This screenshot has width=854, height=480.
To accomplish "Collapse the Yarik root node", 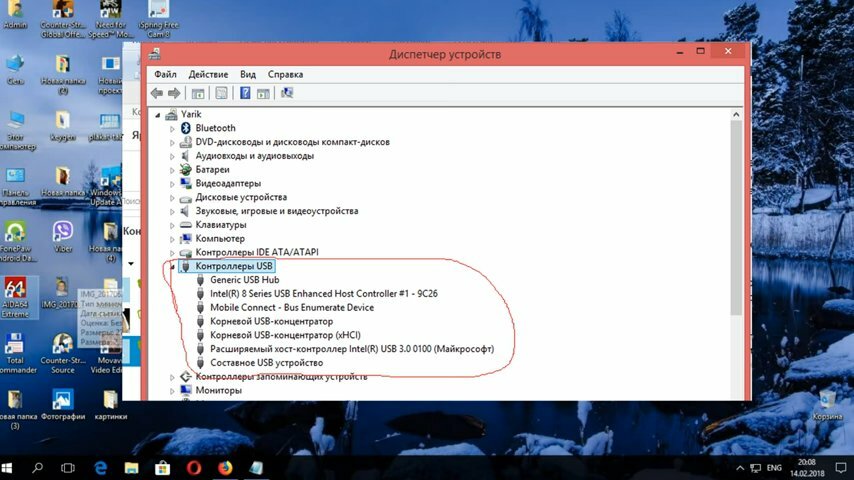I will (157, 115).
